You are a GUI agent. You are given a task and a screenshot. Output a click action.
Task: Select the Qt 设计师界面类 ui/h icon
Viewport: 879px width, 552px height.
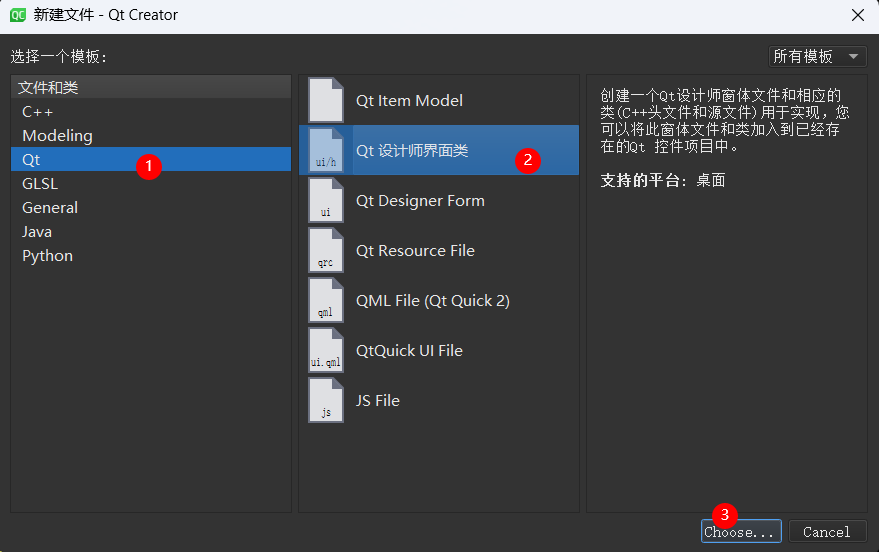(x=326, y=150)
